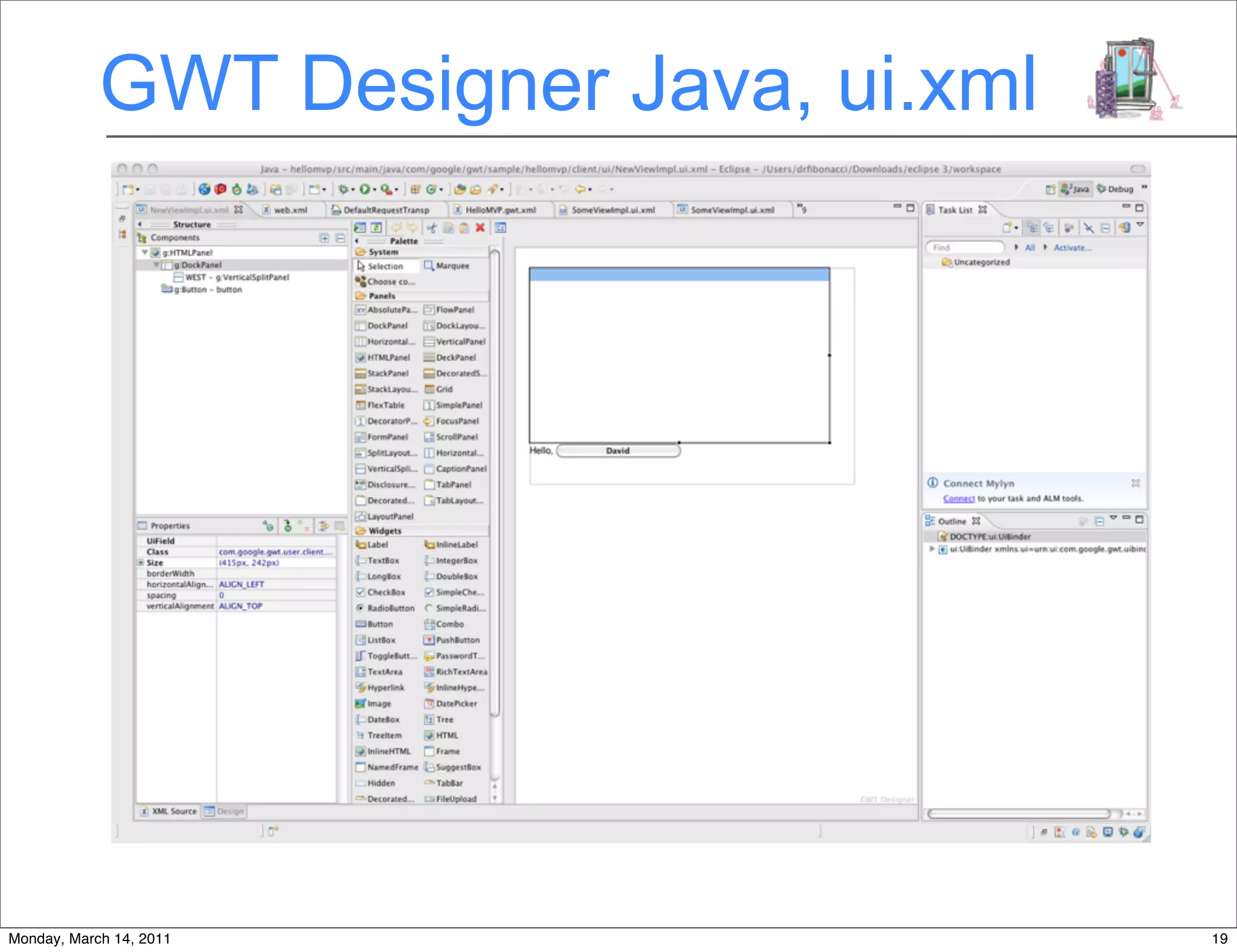Open the Choose component tool

[x=385, y=281]
